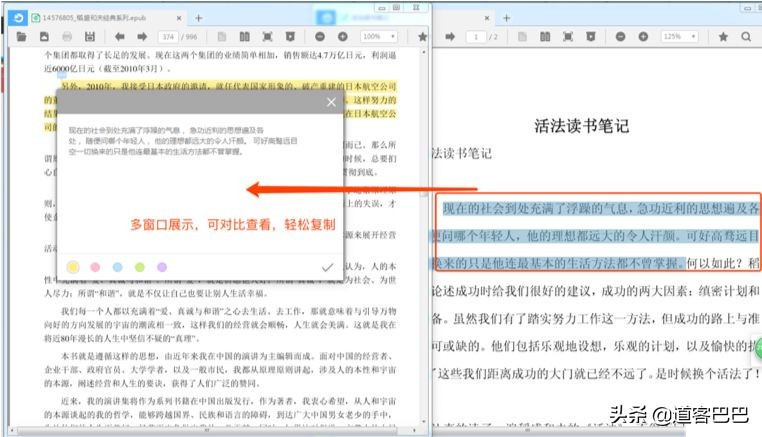Switch right window to two-page view
Viewport: 762px width, 437px height.
(x=545, y=36)
